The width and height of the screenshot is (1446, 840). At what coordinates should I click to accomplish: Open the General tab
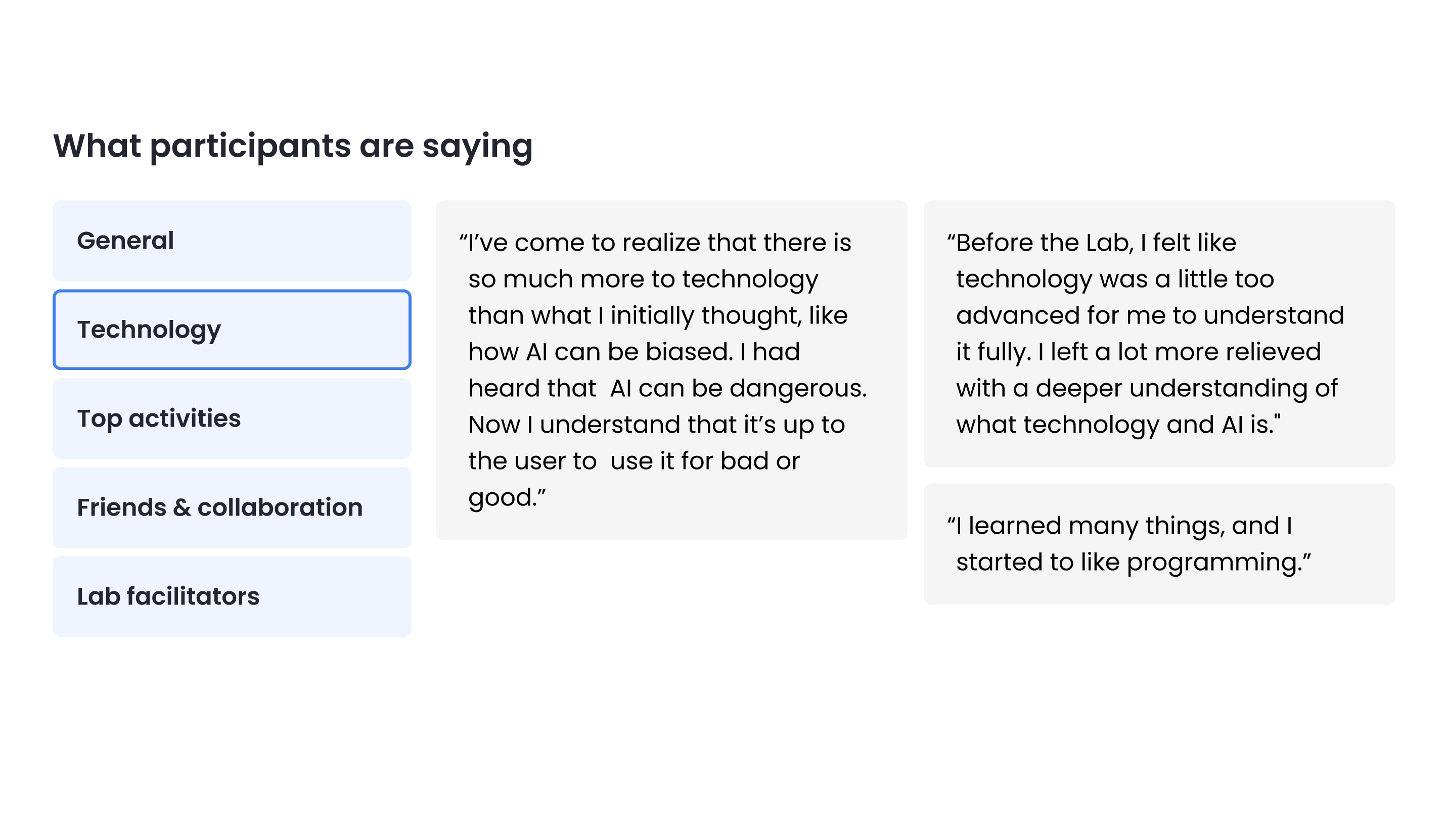click(232, 241)
